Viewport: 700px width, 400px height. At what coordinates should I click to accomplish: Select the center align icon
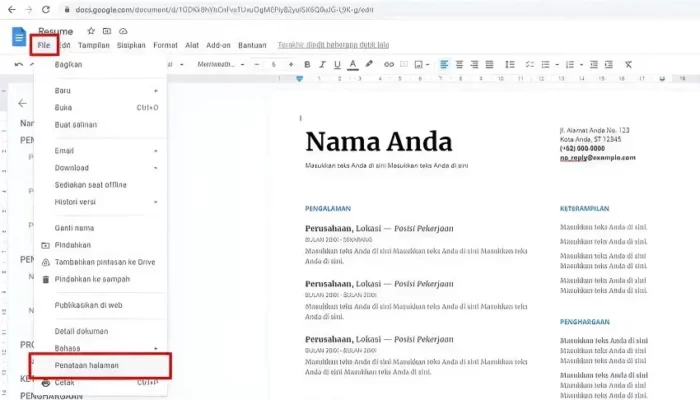pyautogui.click(x=460, y=65)
